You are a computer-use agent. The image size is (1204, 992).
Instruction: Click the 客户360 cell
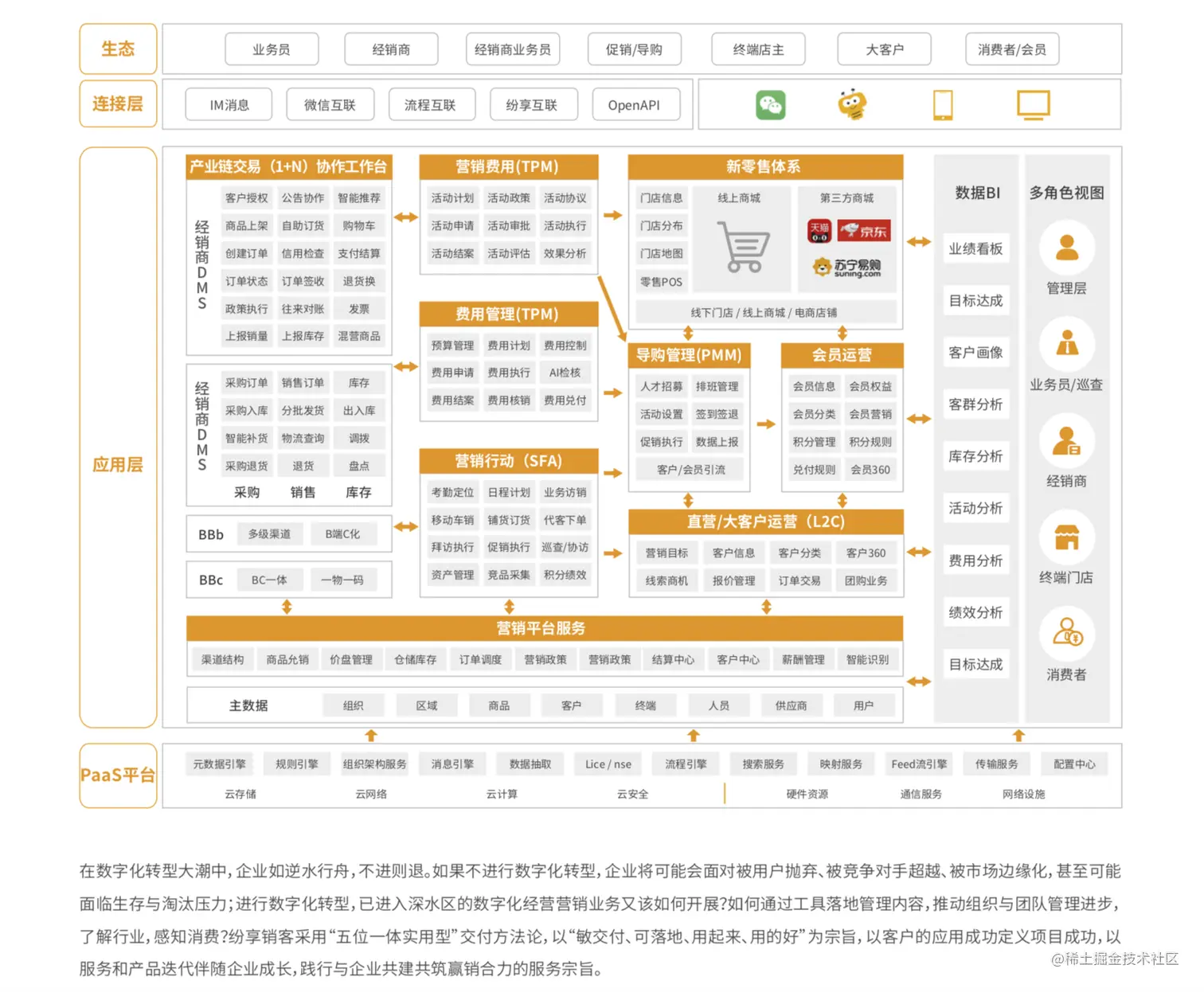866,553
